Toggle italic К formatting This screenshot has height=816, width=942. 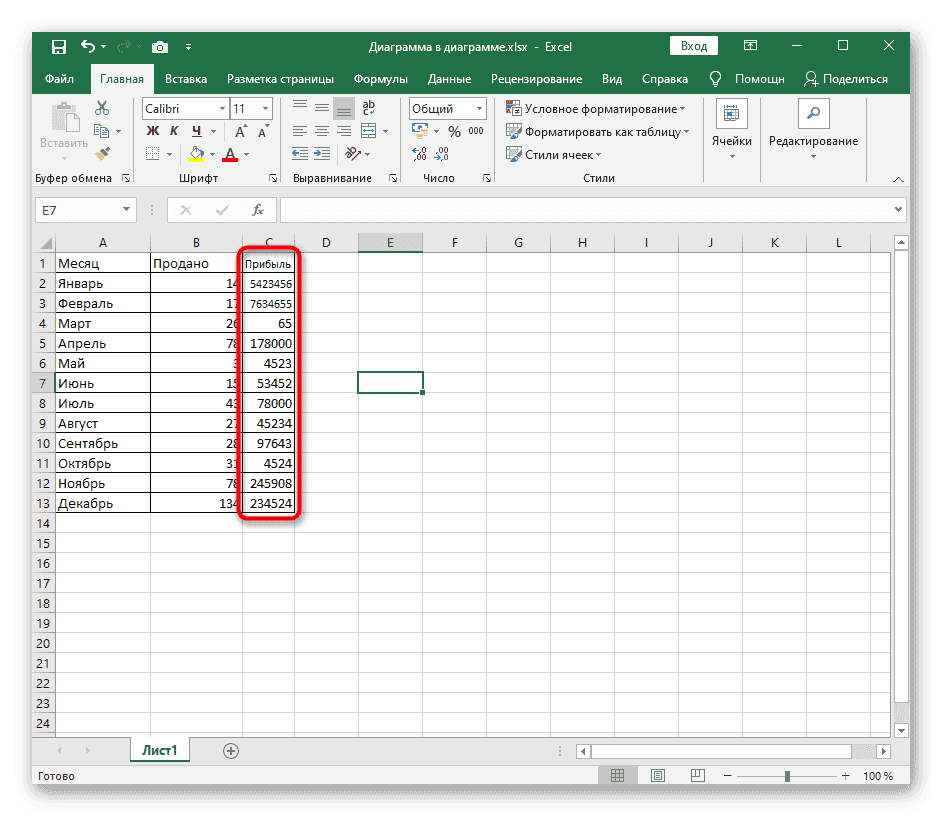tap(175, 131)
